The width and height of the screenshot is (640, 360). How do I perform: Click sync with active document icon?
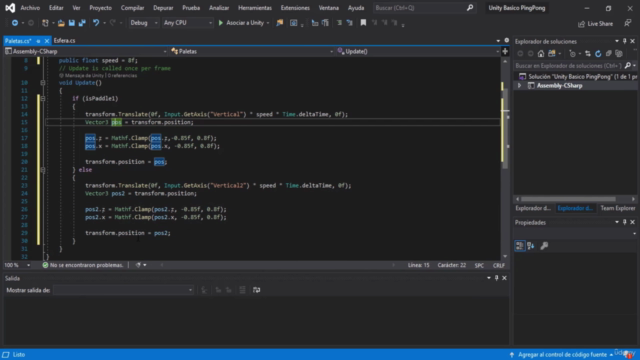click(588, 53)
